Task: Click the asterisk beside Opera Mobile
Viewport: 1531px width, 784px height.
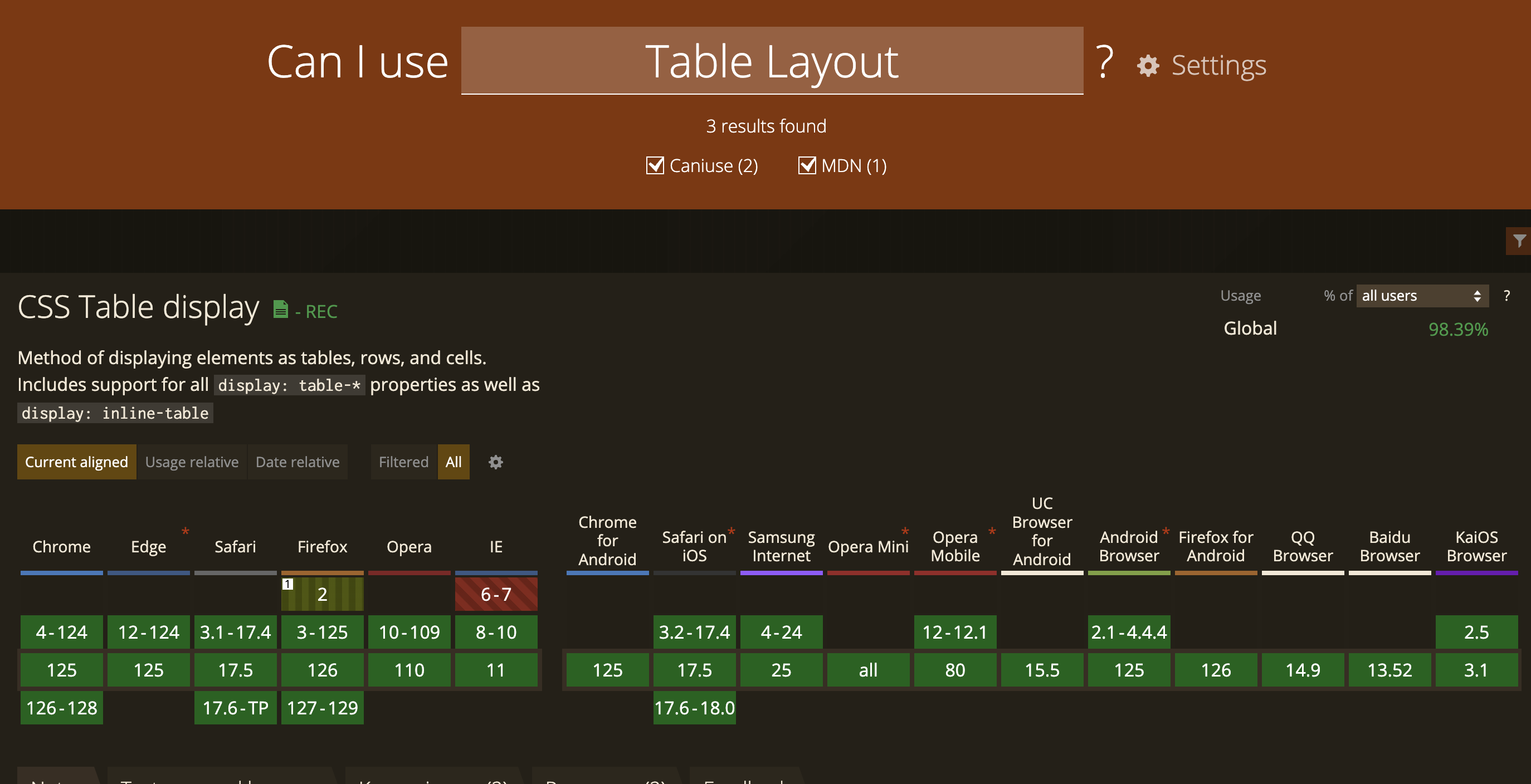Action: click(x=991, y=531)
